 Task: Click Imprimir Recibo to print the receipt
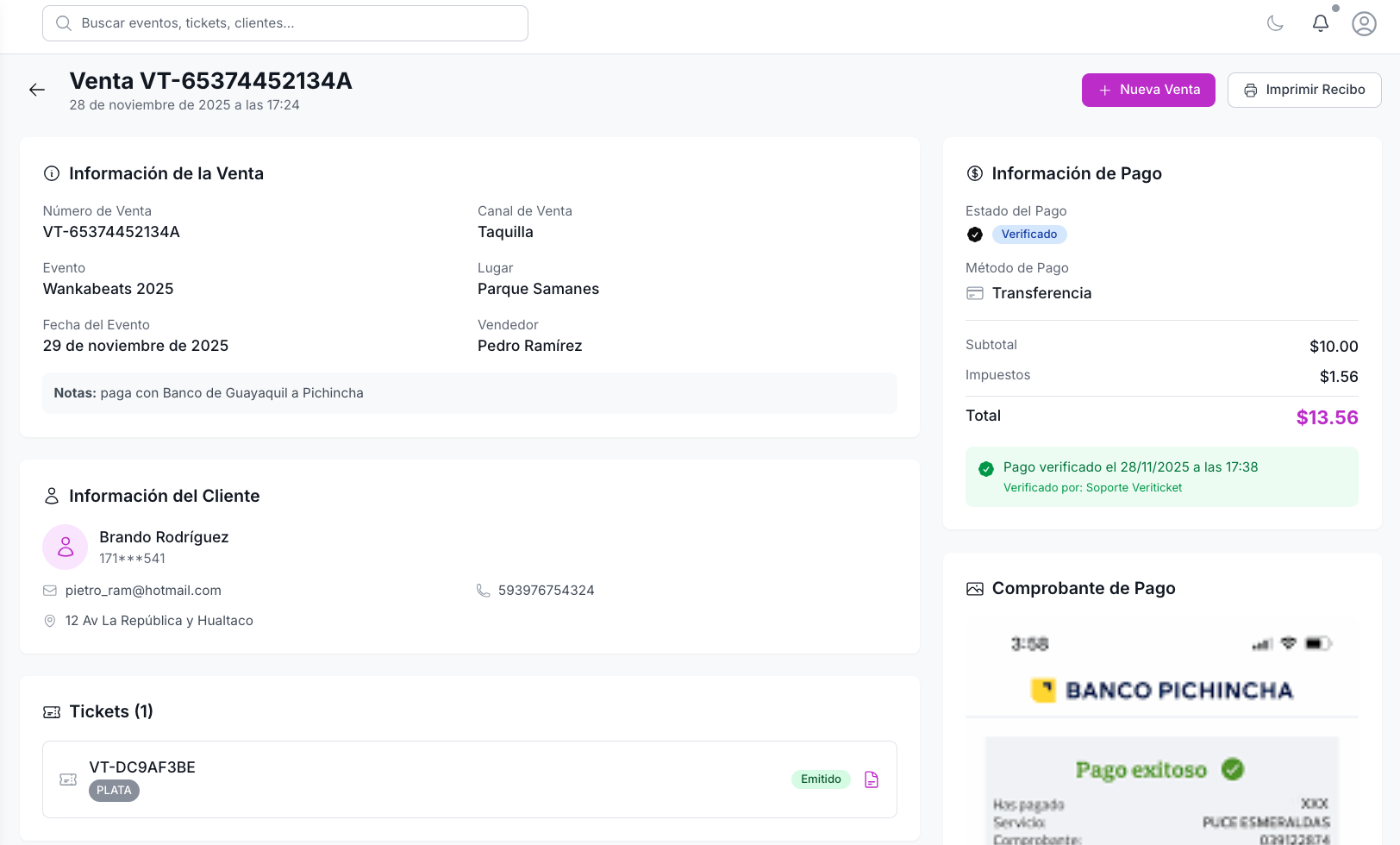(1304, 90)
